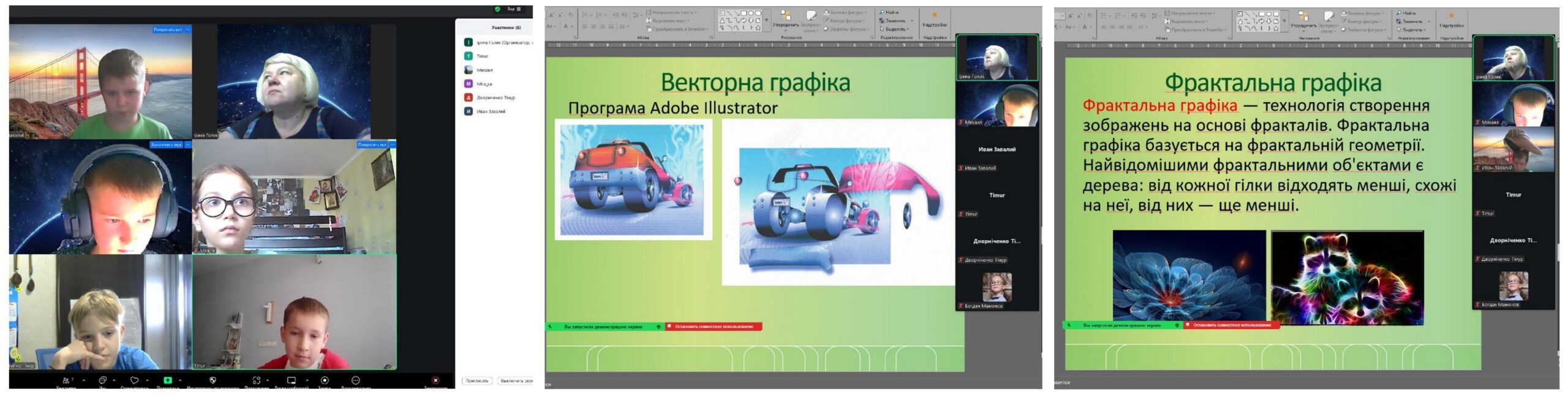Mute the boy with headphones via tile button
This screenshot has width=1568, height=400.
point(167,145)
